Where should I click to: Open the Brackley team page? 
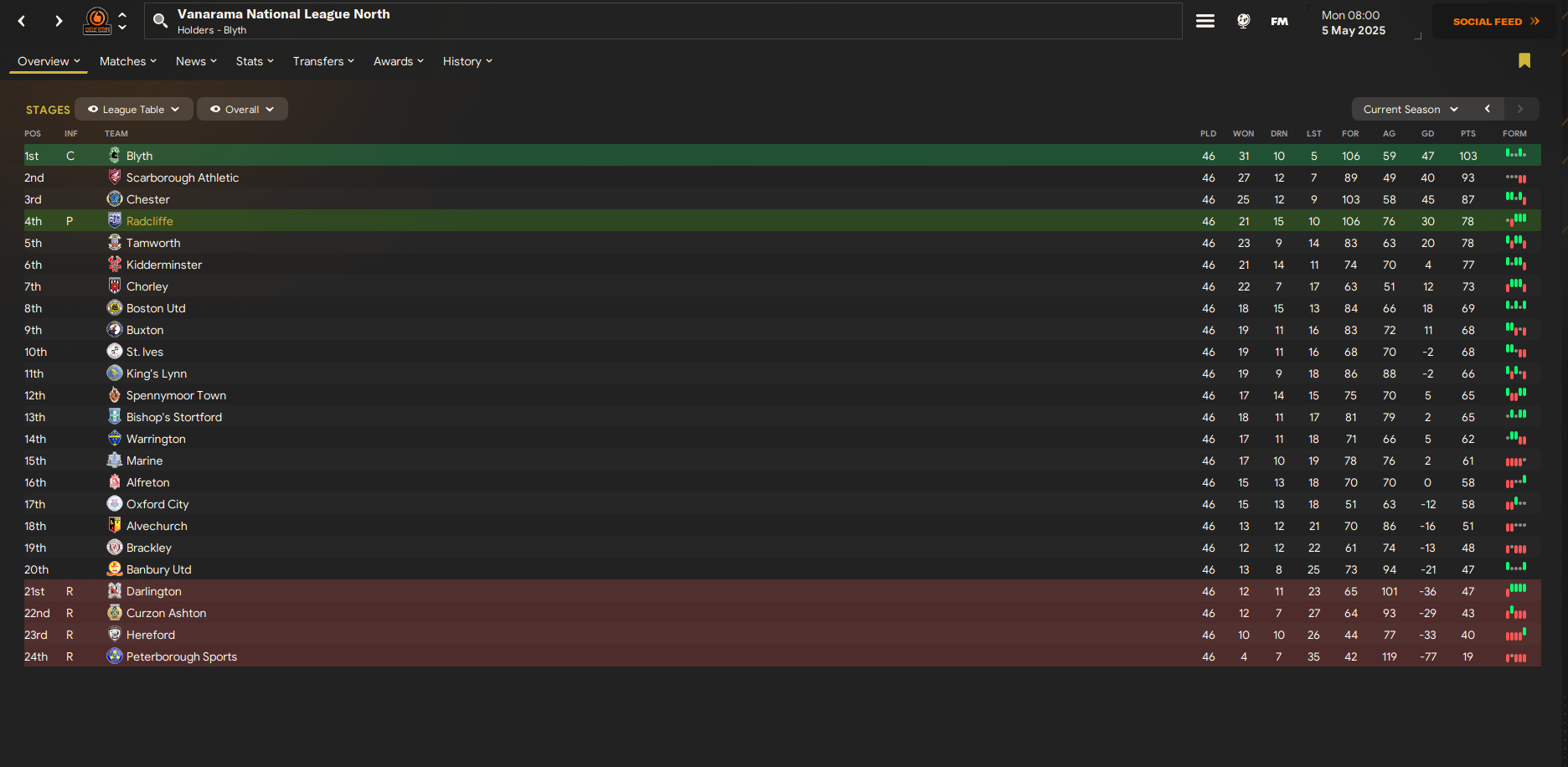[x=149, y=548]
